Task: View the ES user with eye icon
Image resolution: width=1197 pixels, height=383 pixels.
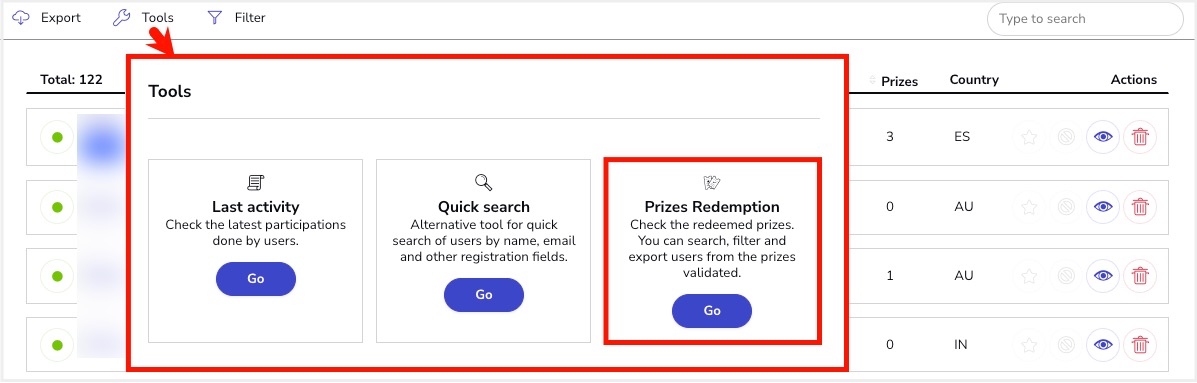Action: [x=1102, y=137]
